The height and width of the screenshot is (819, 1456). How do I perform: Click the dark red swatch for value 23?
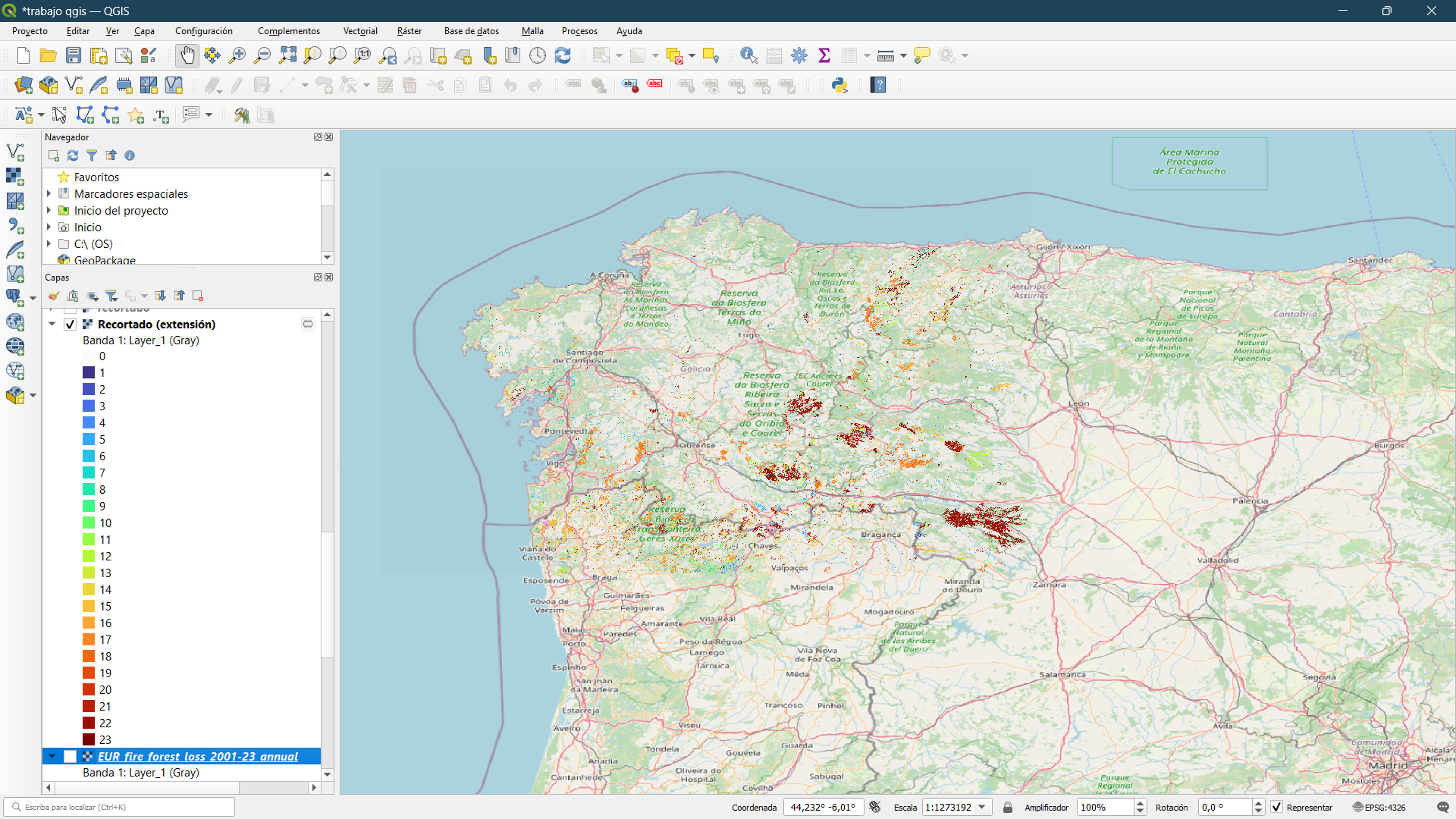[89, 740]
